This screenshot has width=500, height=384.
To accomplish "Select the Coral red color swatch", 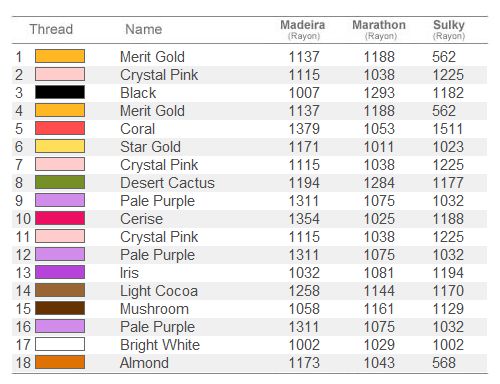I will pyautogui.click(x=60, y=128).
